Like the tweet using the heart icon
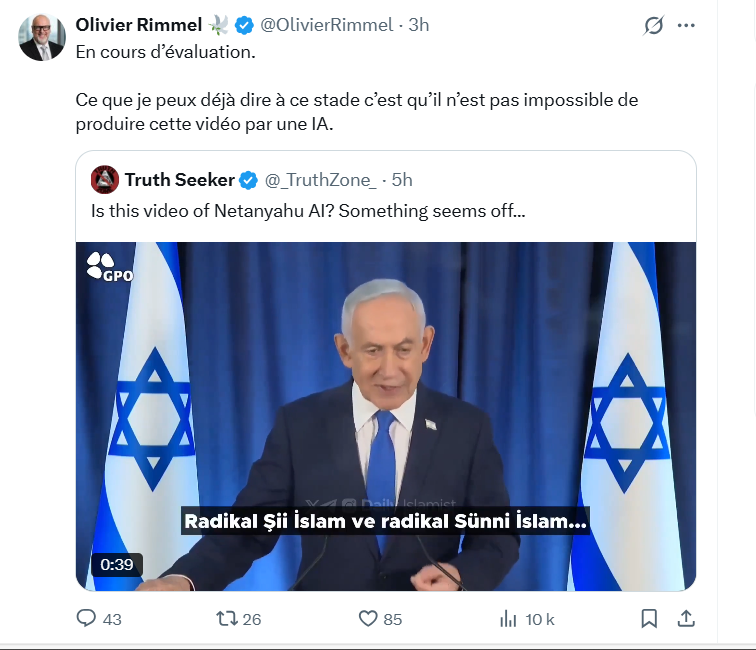The image size is (756, 650). pos(366,619)
